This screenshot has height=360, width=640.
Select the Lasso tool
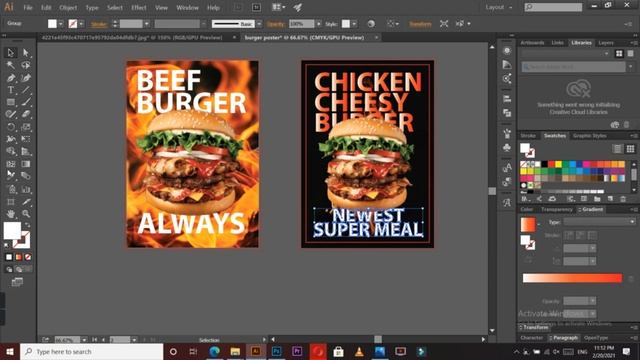26,65
